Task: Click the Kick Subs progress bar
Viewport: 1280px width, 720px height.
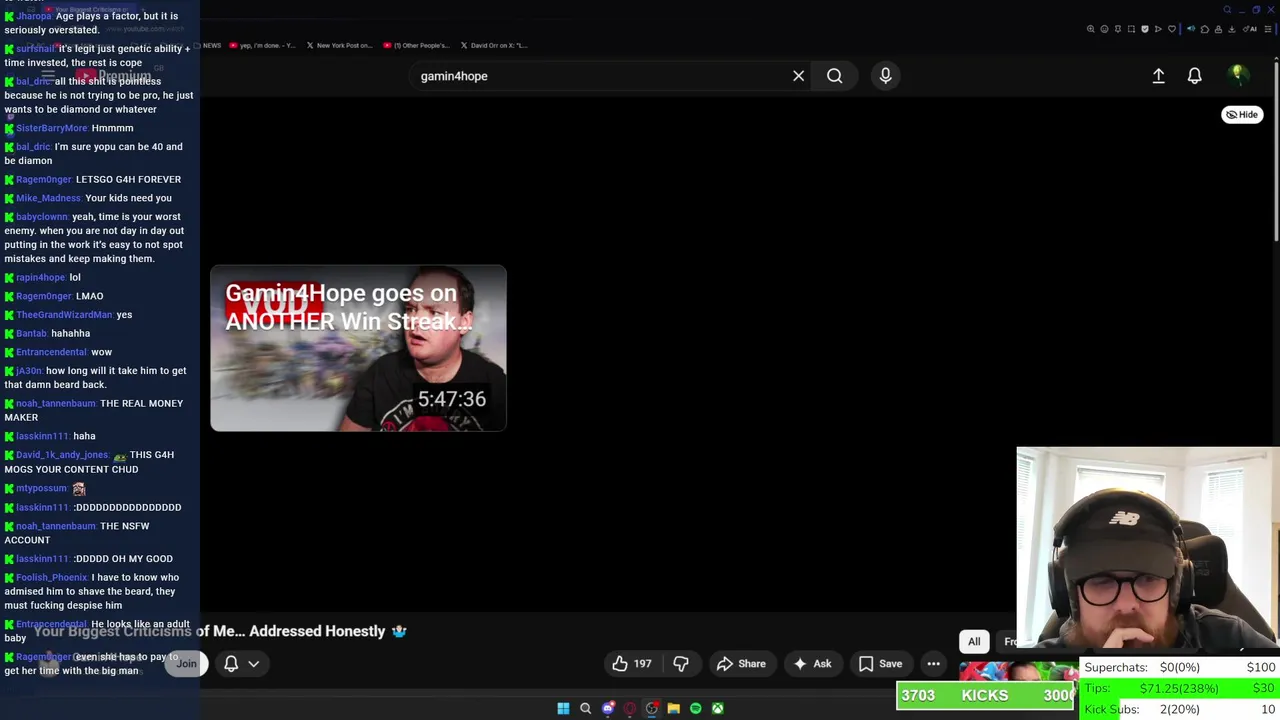Action: coord(1181,709)
